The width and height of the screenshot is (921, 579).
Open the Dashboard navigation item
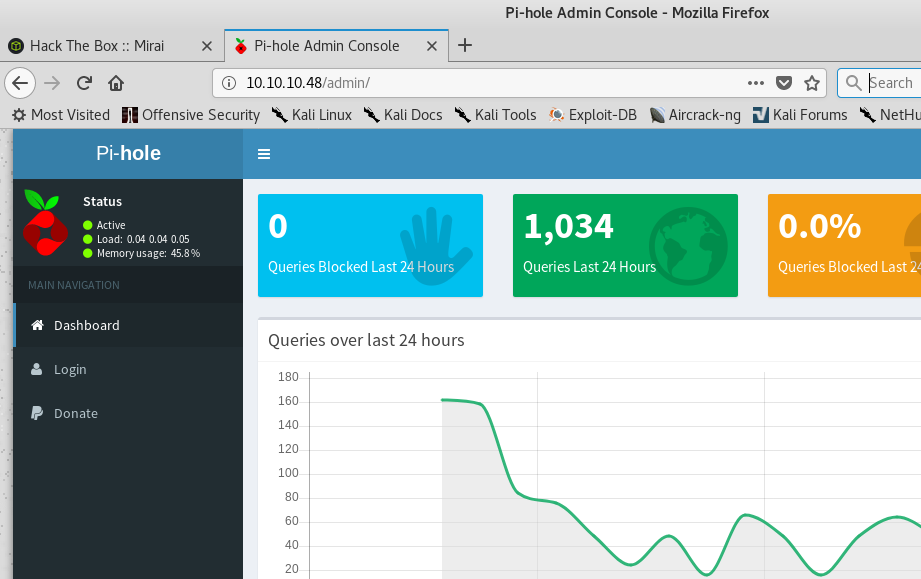[x=86, y=325]
